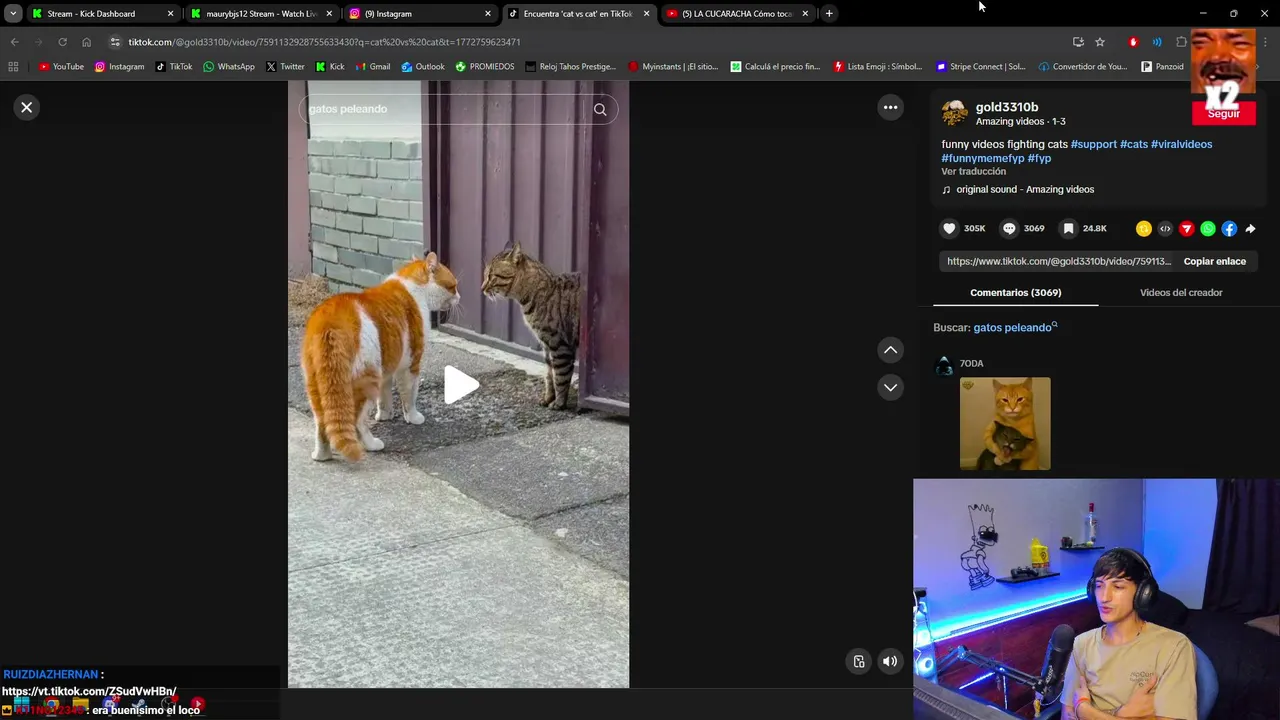Search for the 'gatos peleando' suggestion link

pyautogui.click(x=1013, y=327)
